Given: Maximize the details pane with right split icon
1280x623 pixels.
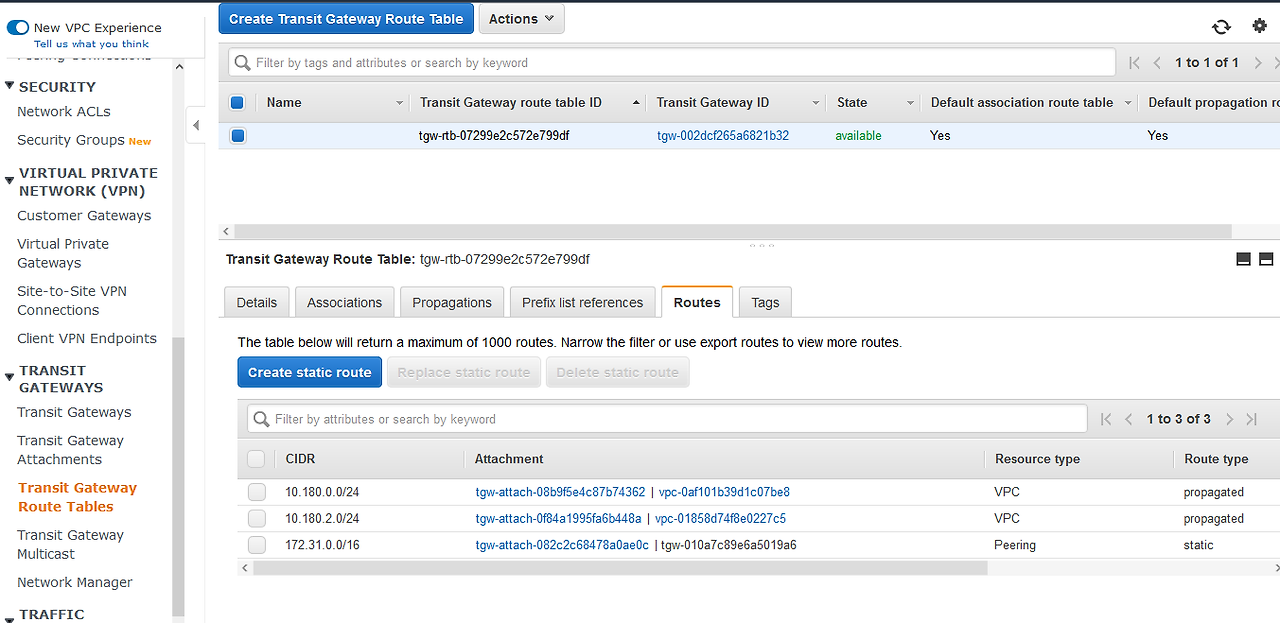Looking at the screenshot, I should click(1266, 259).
